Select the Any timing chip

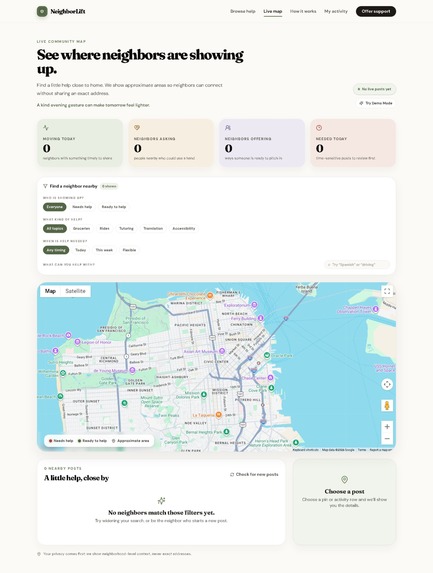[56, 250]
